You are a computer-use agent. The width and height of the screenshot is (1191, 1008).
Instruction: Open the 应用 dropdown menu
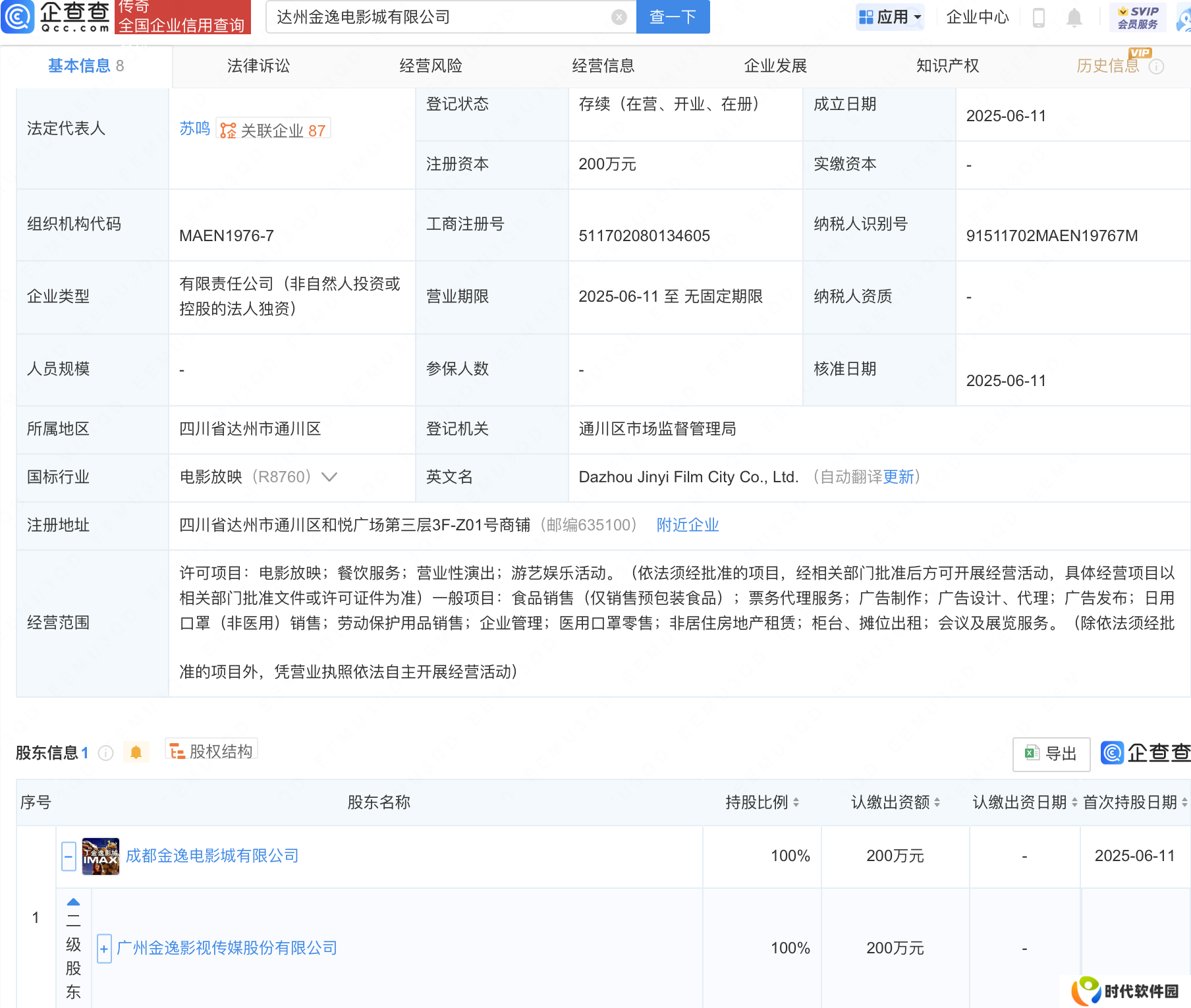(891, 16)
